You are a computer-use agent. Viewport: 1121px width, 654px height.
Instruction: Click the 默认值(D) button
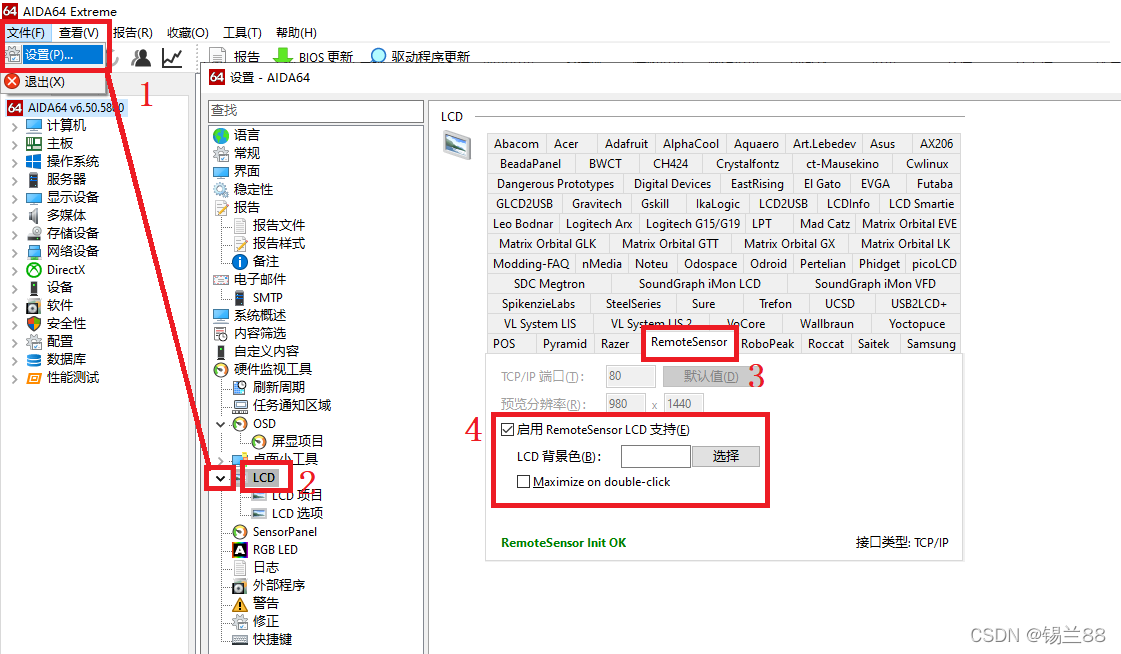coord(711,376)
